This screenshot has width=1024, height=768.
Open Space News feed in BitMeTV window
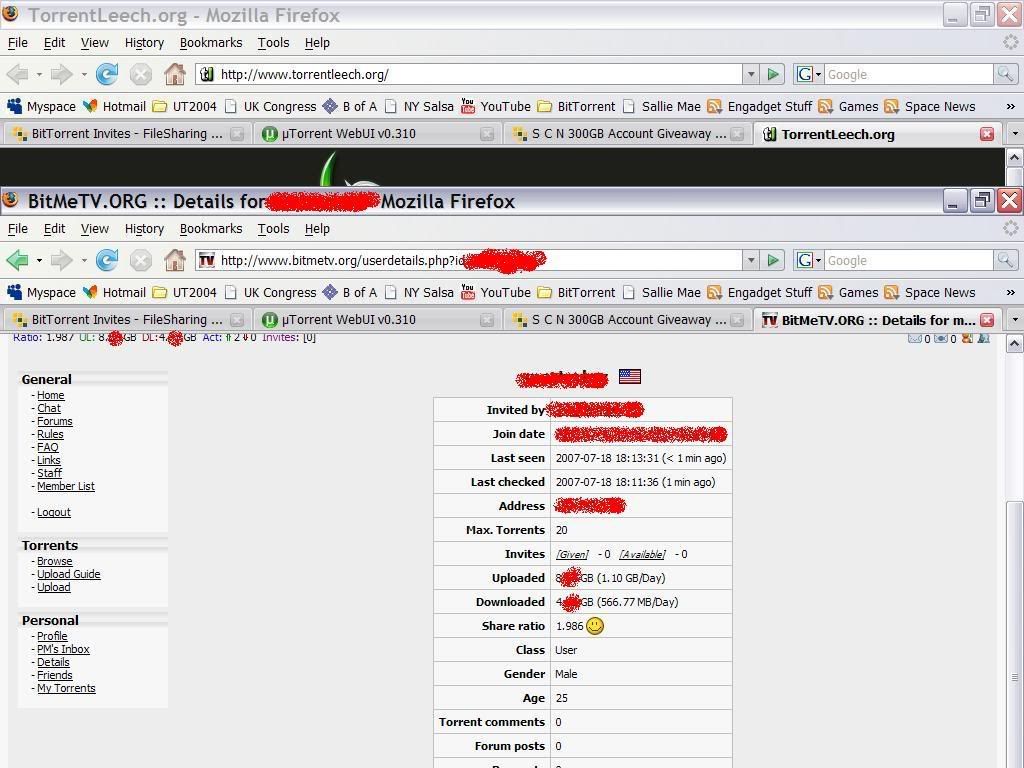coord(930,293)
